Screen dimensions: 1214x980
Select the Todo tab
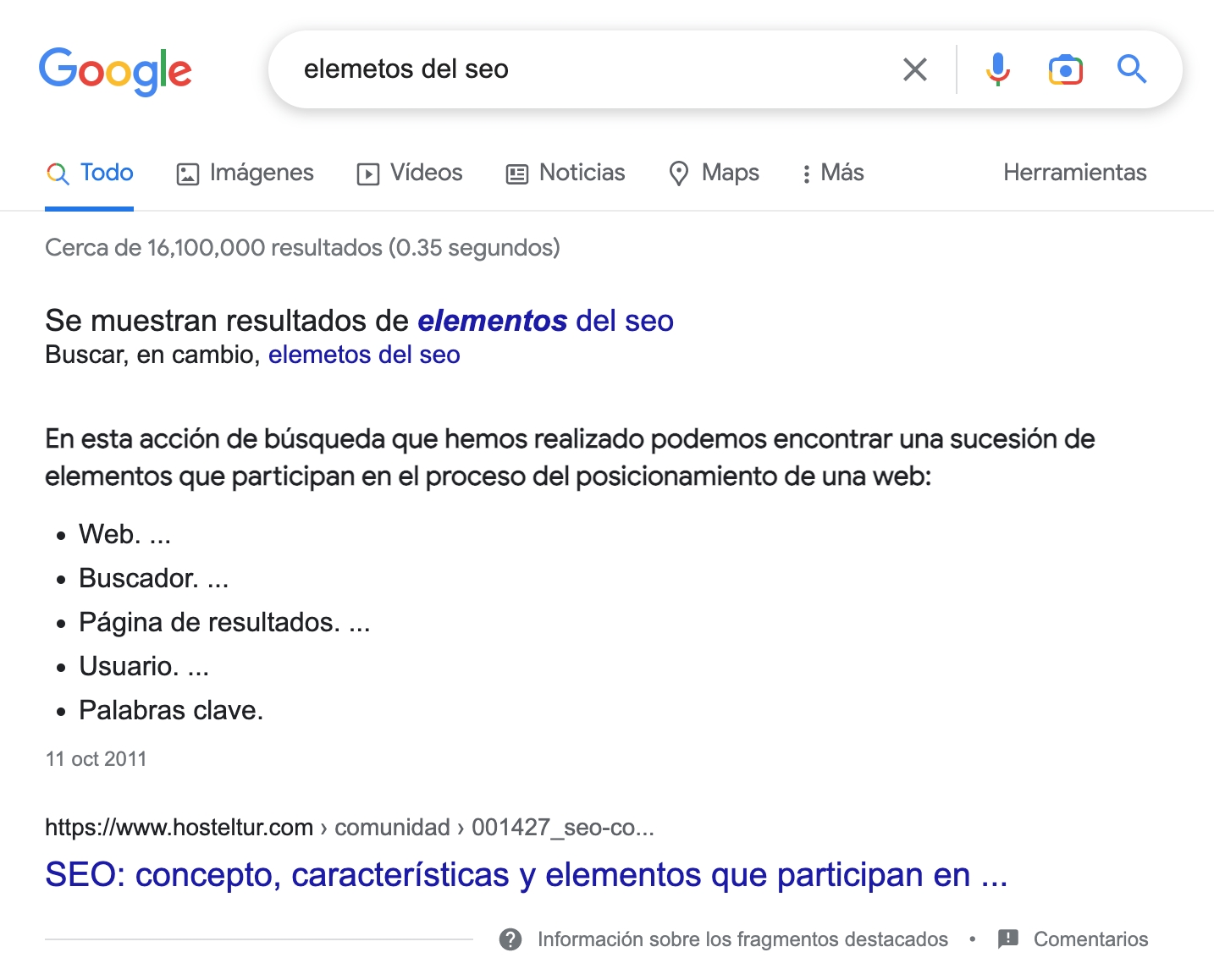pos(90,173)
